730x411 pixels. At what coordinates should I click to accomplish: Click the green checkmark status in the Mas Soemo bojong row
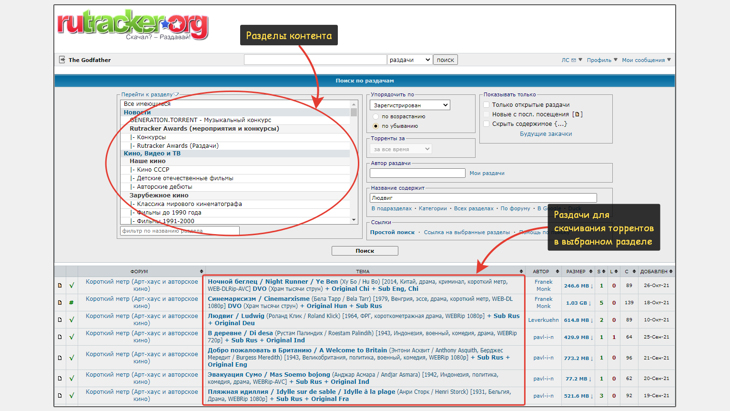72,378
